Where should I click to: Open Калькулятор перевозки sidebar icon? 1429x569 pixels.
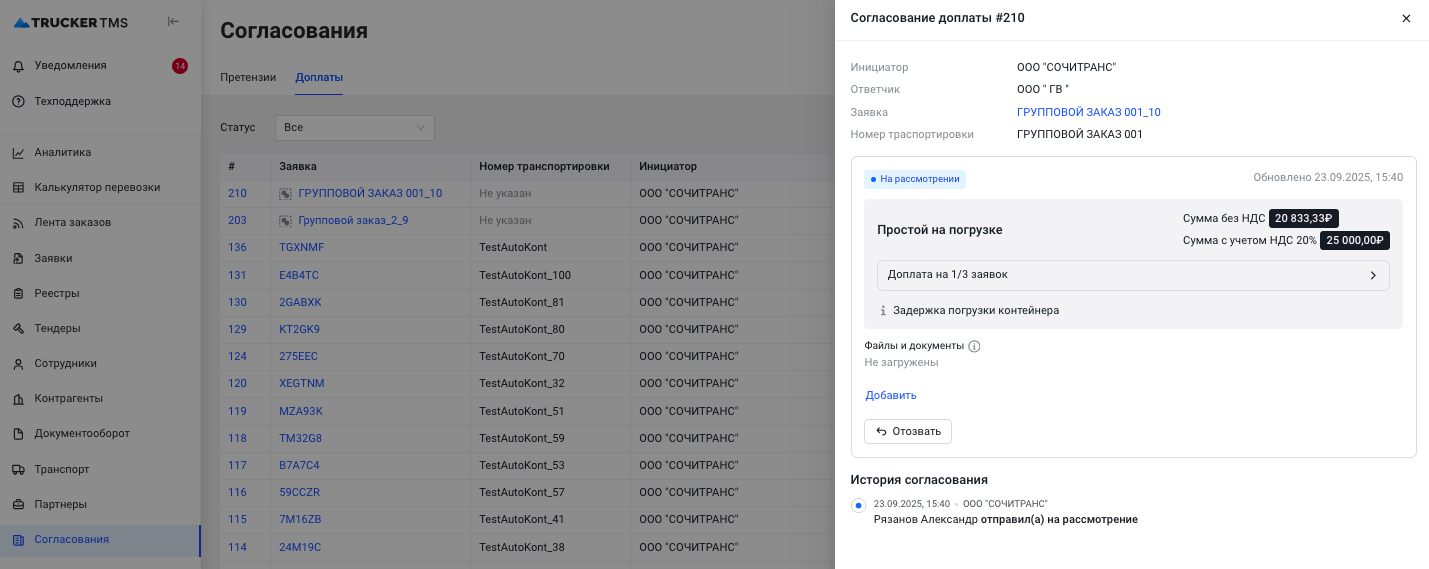pos(18,188)
